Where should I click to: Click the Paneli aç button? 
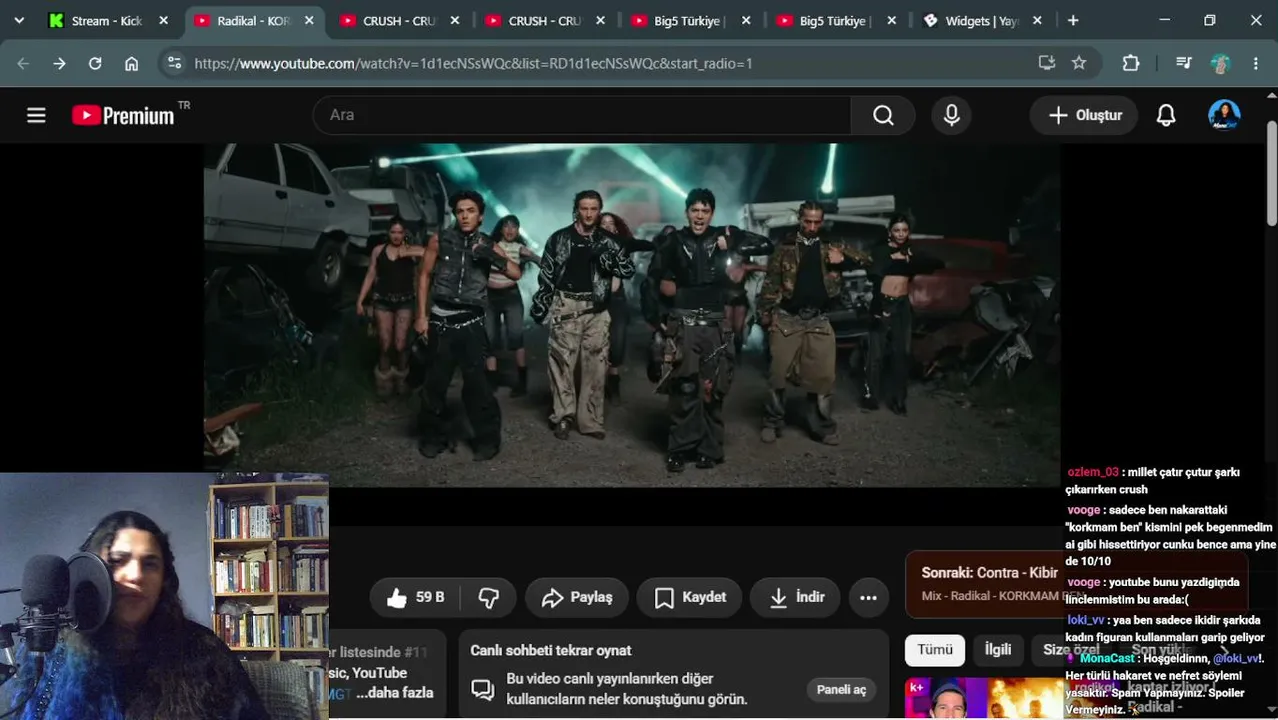(x=841, y=689)
